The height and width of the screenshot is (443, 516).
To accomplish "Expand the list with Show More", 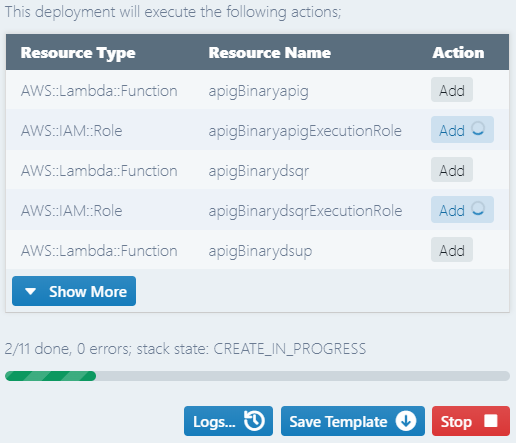I will tap(74, 291).
